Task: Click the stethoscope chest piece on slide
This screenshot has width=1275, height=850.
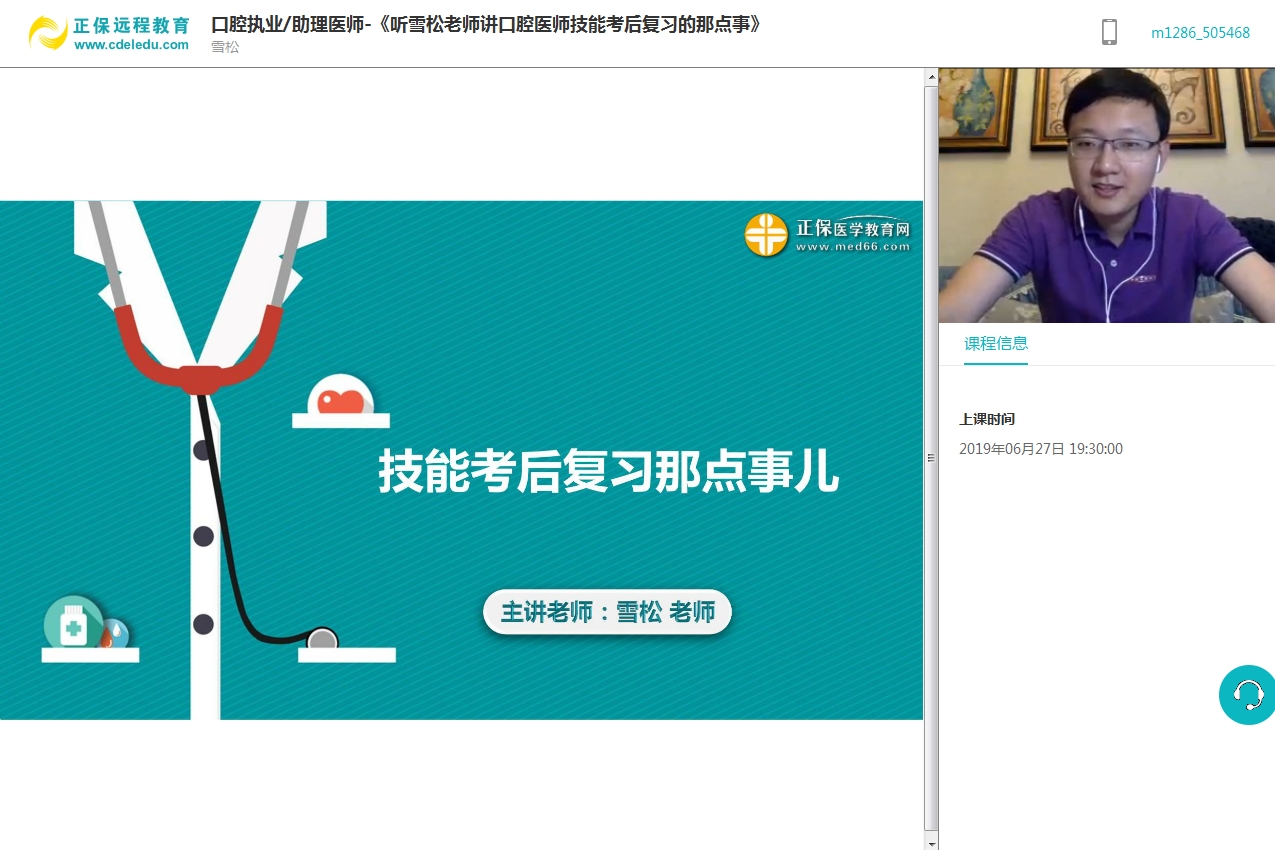Action: (x=322, y=640)
